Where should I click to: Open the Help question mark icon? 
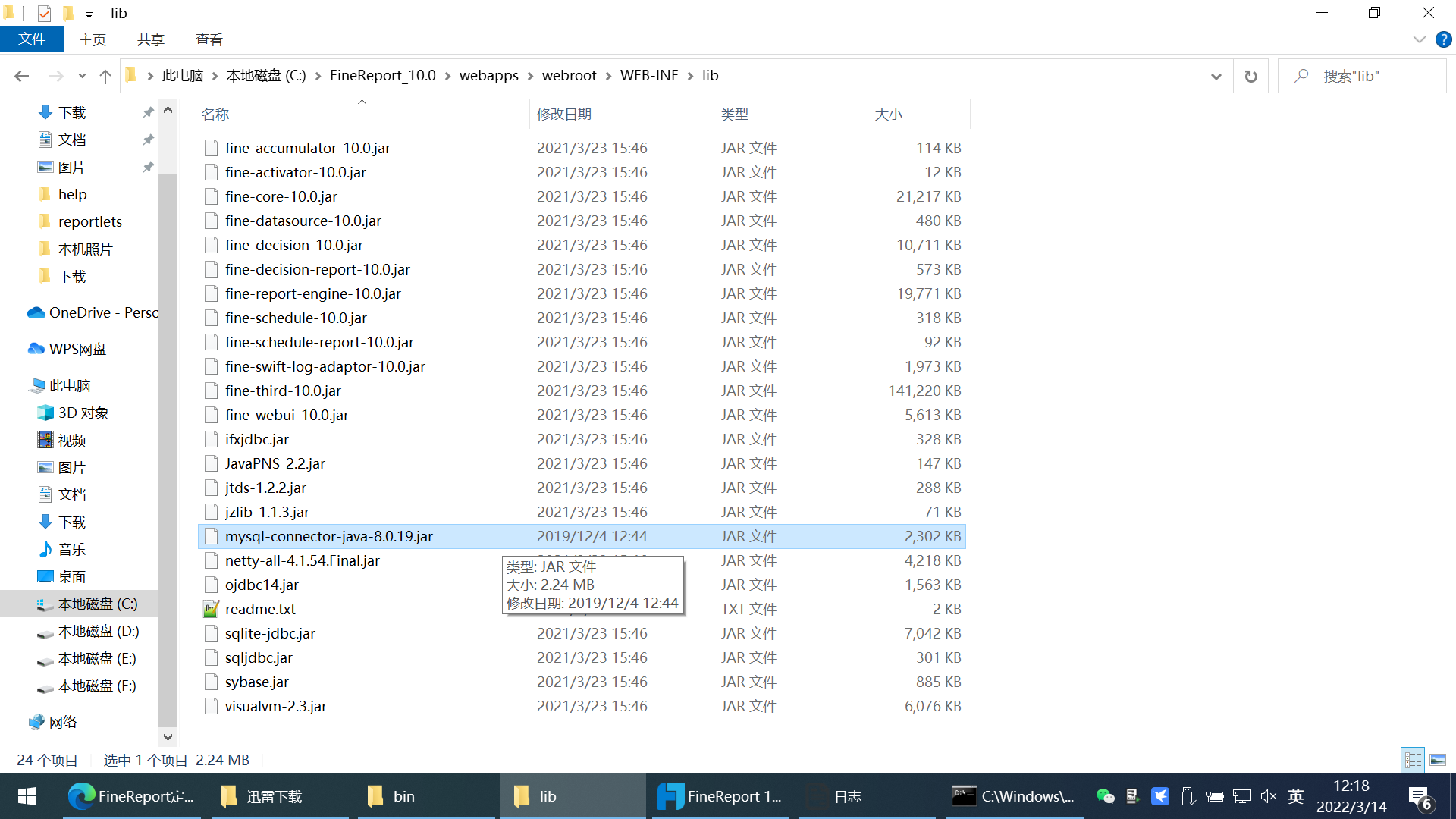click(x=1443, y=39)
